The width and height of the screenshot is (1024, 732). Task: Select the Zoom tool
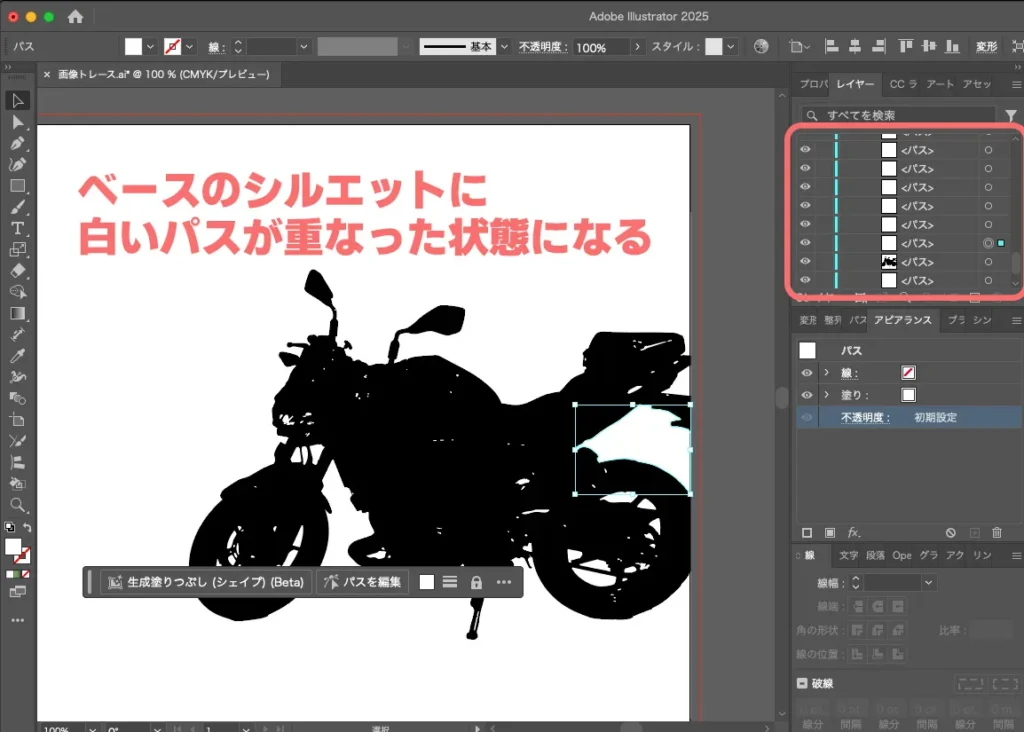point(18,505)
